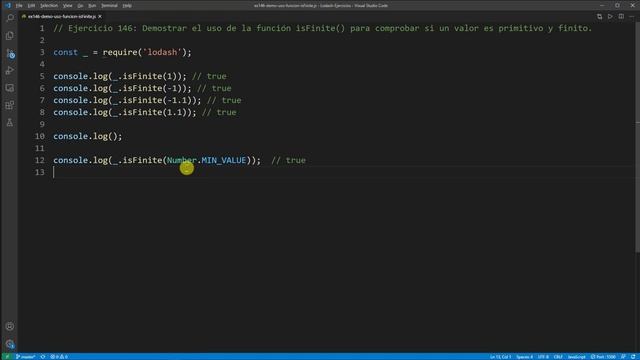Click Open Changes icon in editor toolbar
Viewport: 640px width, 360px height.
click(x=599, y=16)
